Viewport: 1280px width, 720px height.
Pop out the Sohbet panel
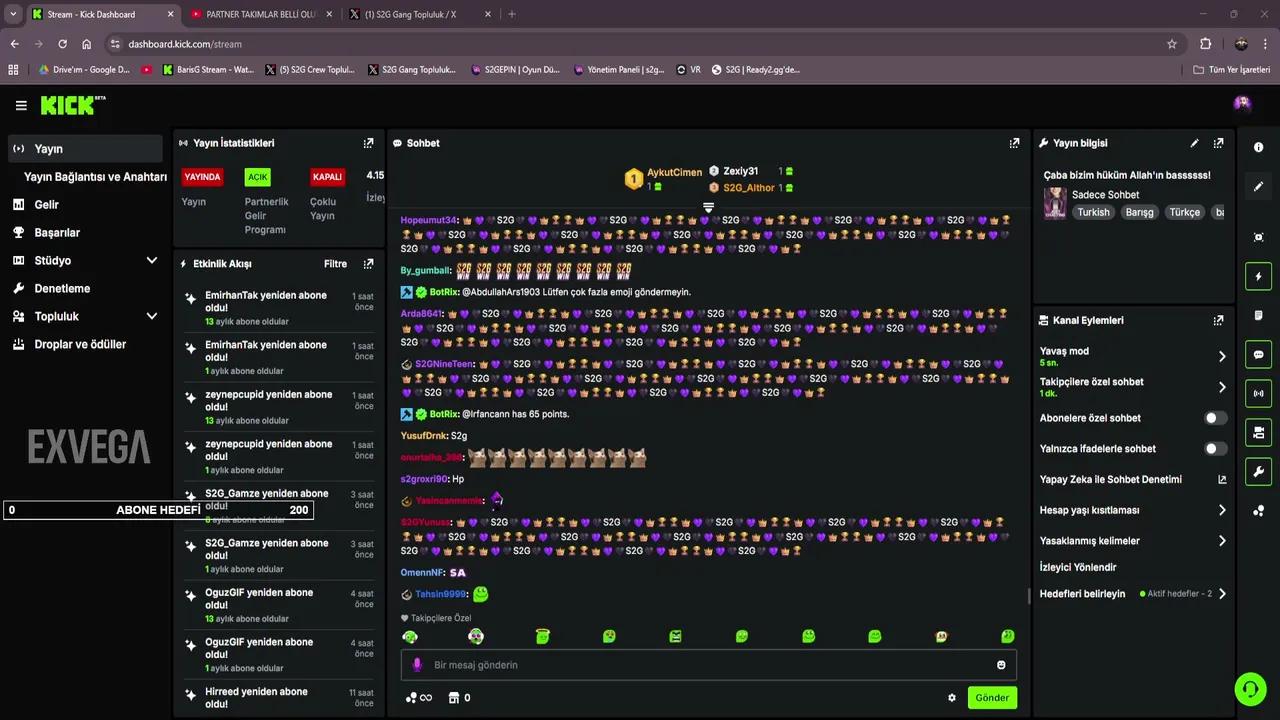(x=1014, y=143)
